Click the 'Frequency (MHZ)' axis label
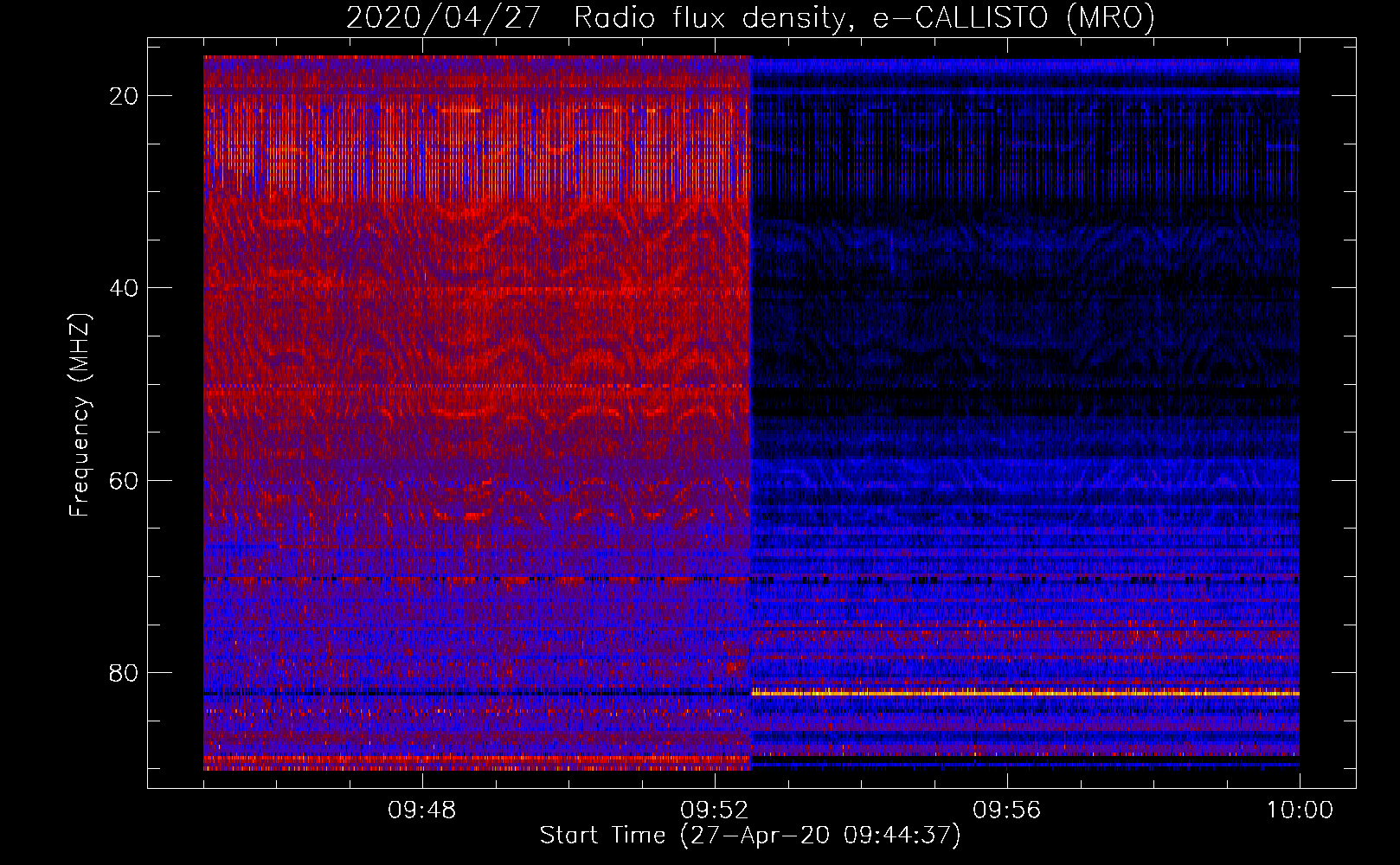Screen dimensions: 1400x865 [x=80, y=415]
